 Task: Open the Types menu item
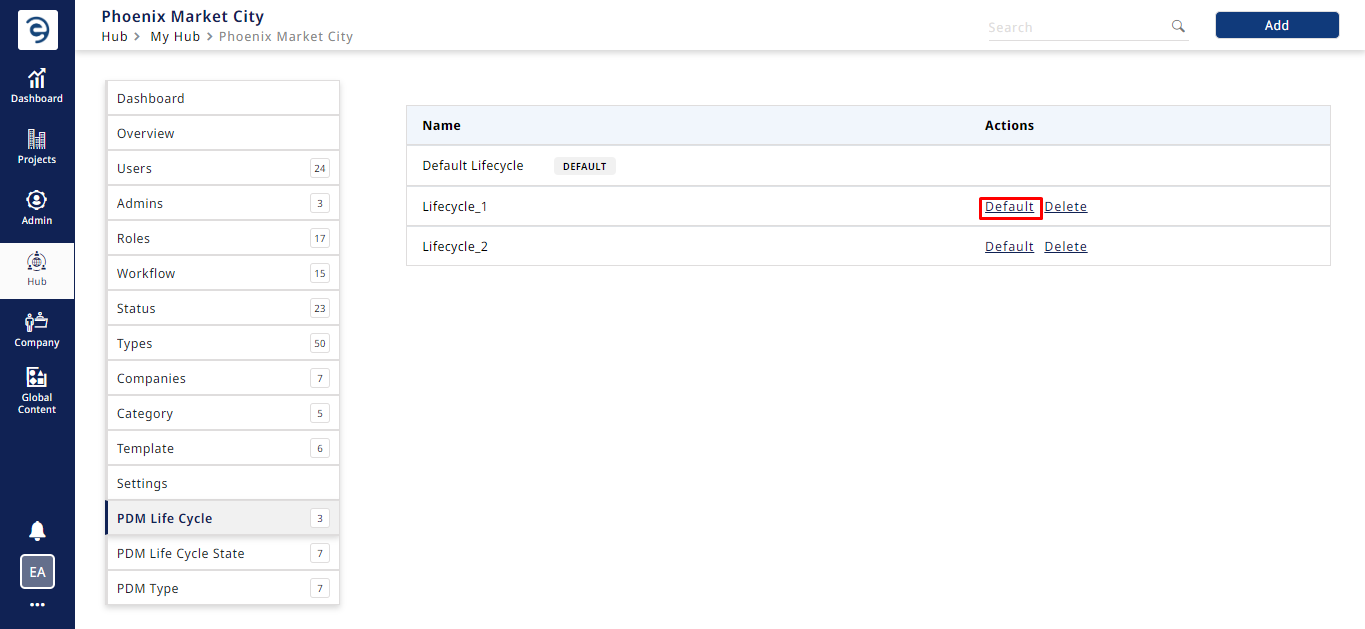223,343
